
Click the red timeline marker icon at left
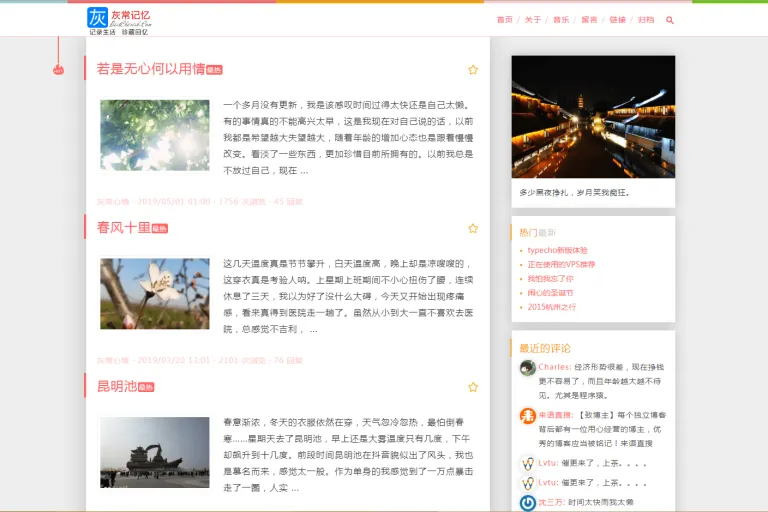tap(58, 70)
